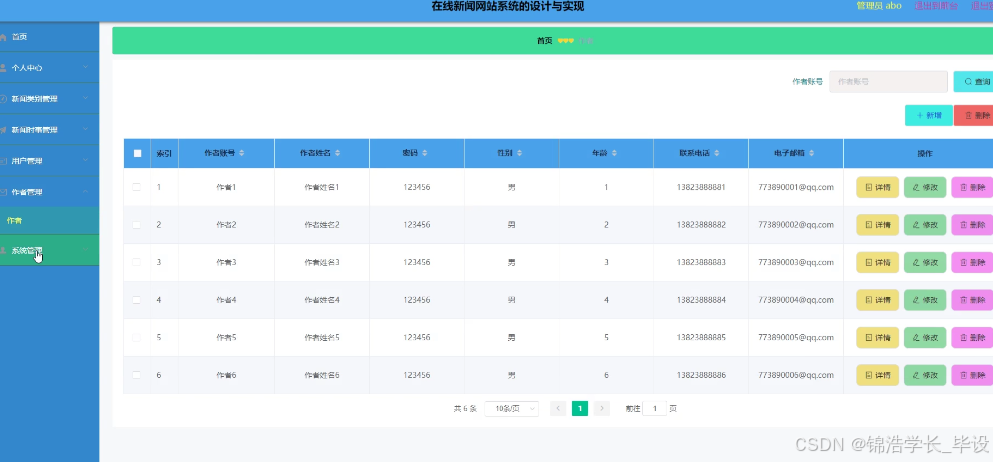Click 管理员 abo in top header
The image size is (993, 462).
pyautogui.click(x=878, y=6)
